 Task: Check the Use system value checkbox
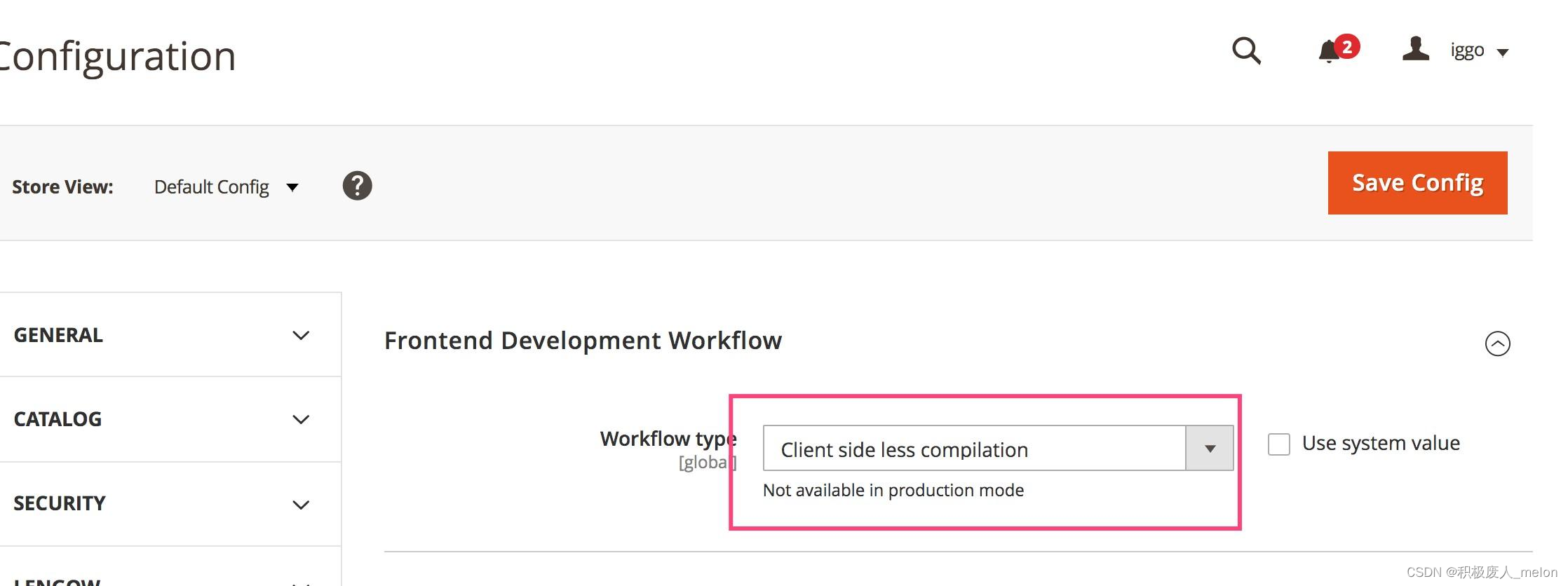pyautogui.click(x=1278, y=444)
